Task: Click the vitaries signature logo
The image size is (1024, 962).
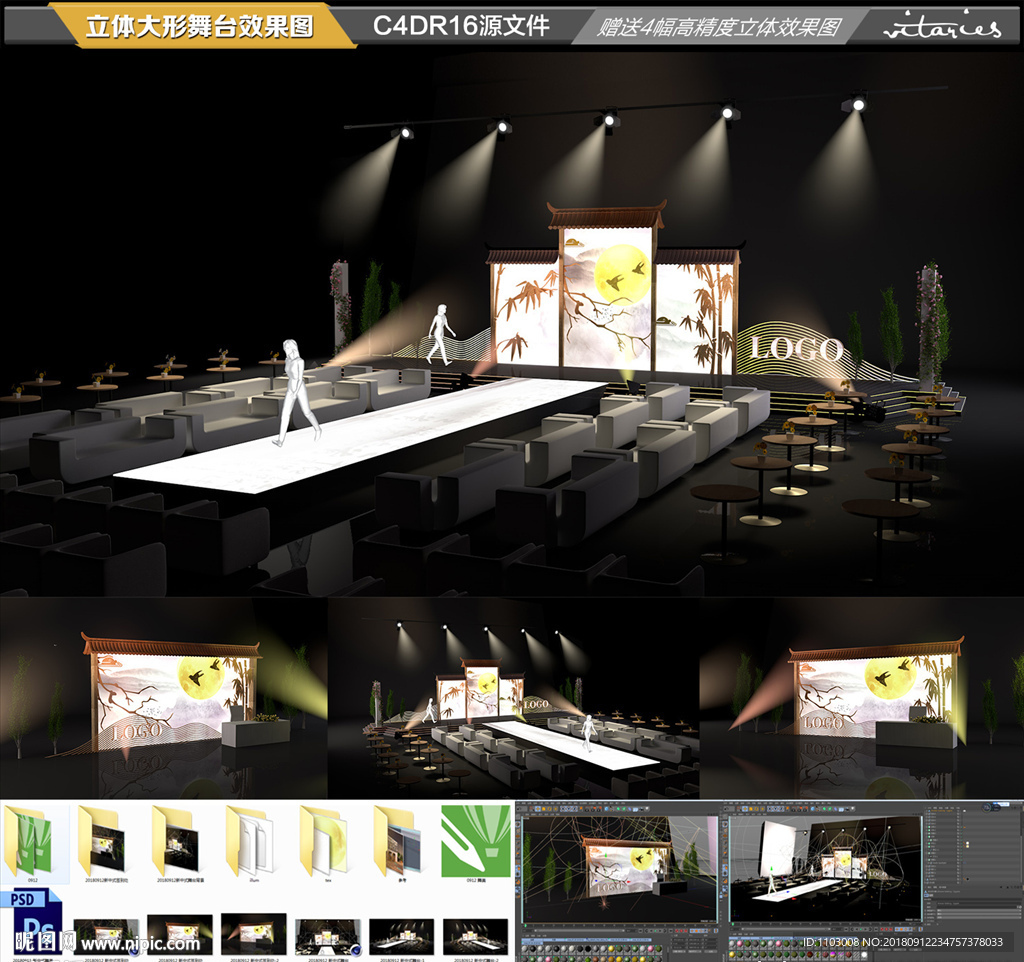Action: 941,27
